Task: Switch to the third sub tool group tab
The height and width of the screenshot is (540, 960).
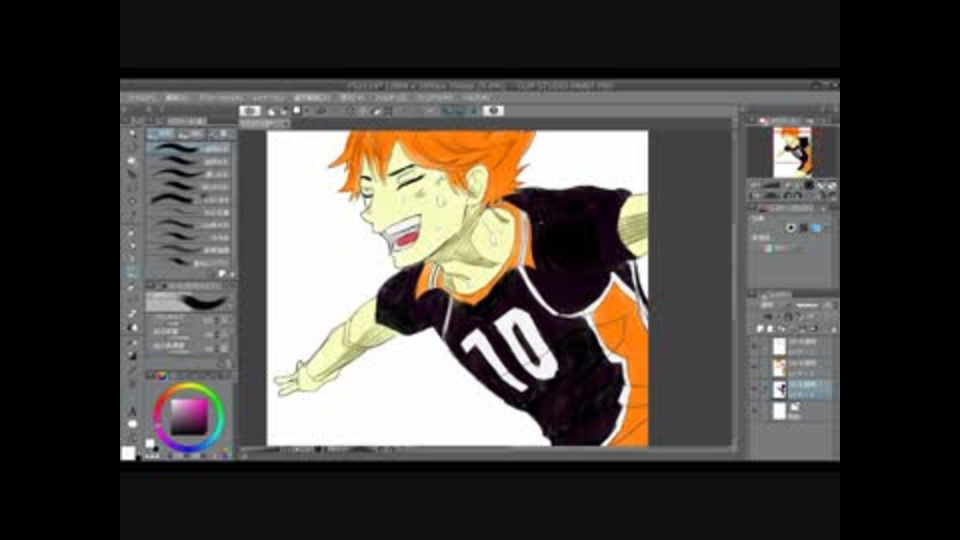Action: click(220, 134)
